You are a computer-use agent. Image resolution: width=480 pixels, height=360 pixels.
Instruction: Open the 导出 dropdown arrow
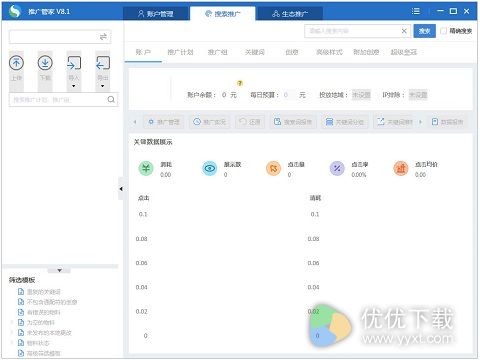point(103,86)
